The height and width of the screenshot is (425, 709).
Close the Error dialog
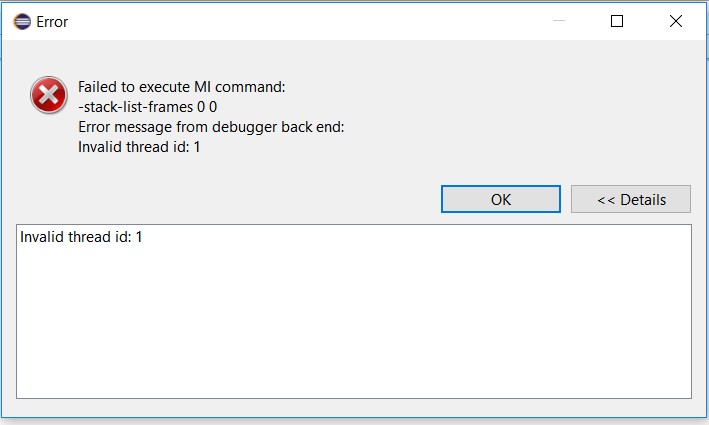tap(674, 21)
